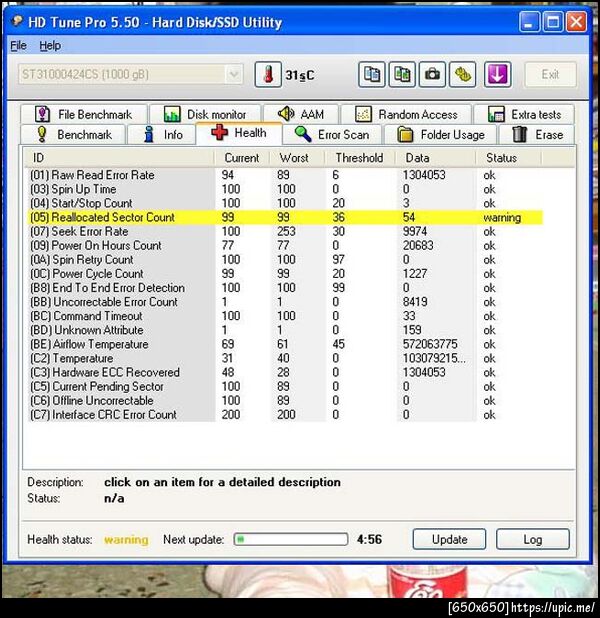Select the Reallocated Sector Count row
The image size is (600, 618).
click(x=285, y=217)
